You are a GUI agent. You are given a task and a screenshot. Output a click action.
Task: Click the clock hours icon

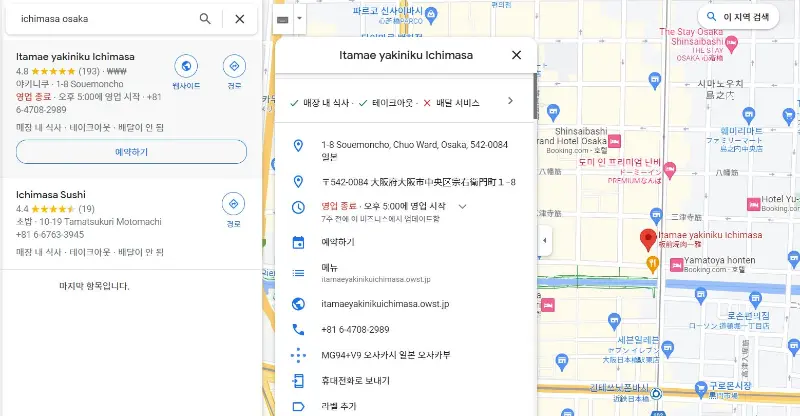click(298, 207)
